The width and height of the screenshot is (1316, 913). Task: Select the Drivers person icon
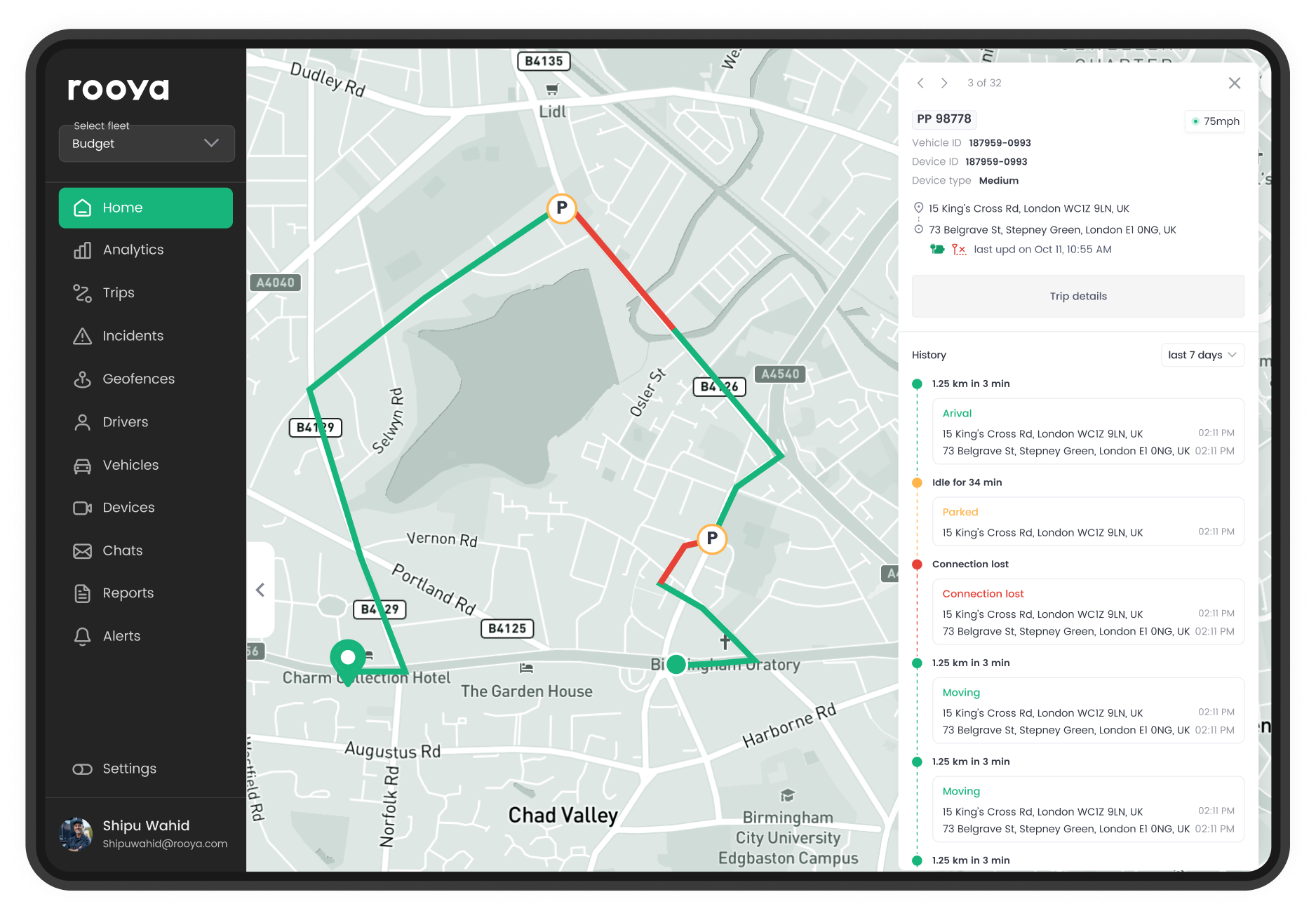coord(81,421)
